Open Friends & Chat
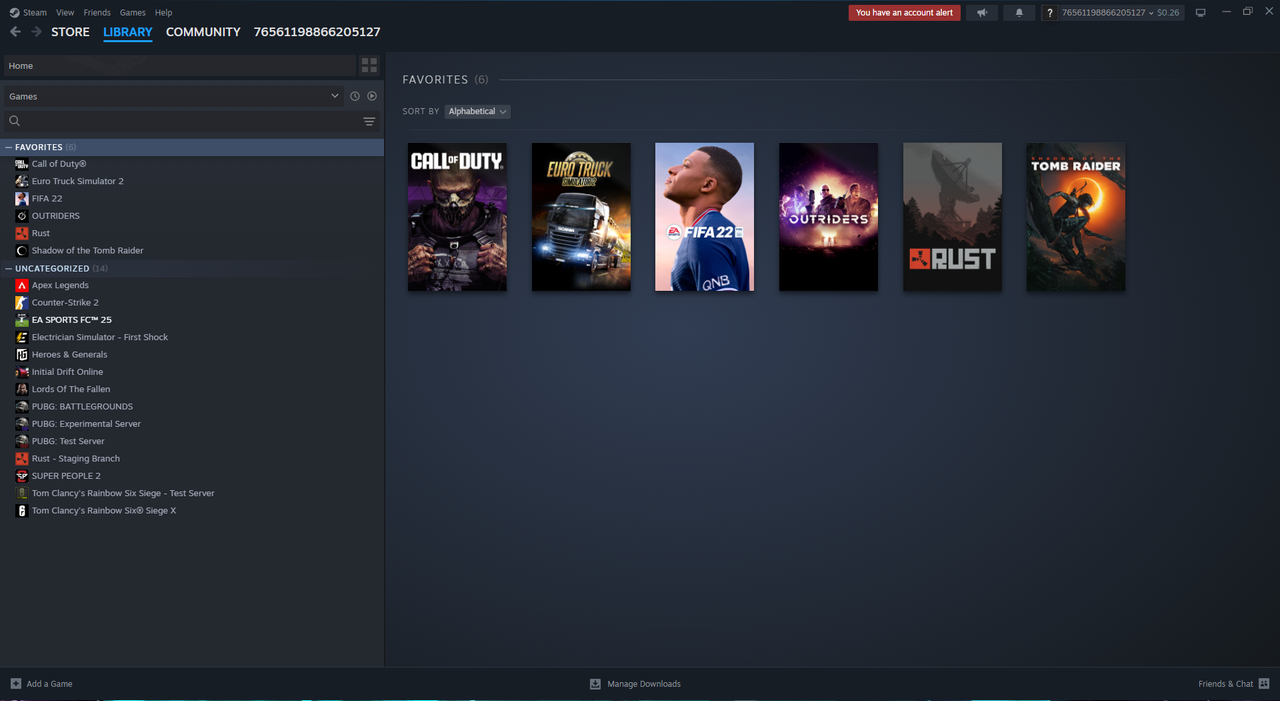1280x701 pixels. (x=1225, y=684)
